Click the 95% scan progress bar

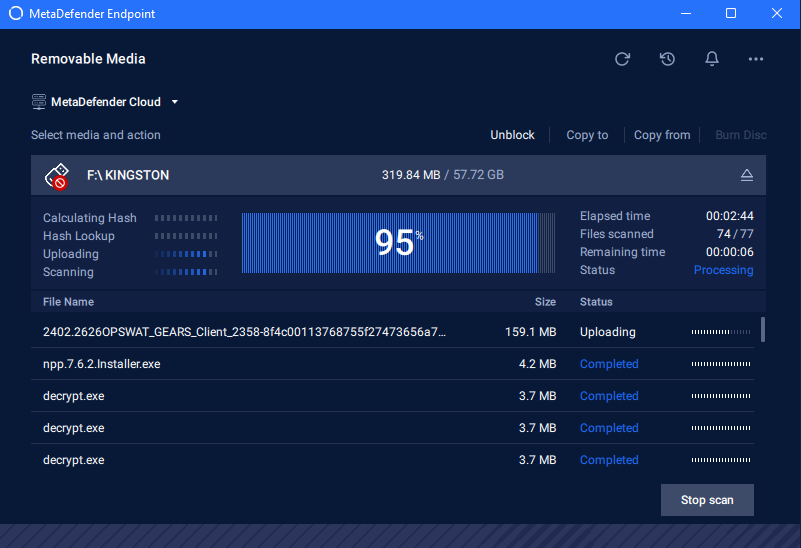tap(398, 243)
